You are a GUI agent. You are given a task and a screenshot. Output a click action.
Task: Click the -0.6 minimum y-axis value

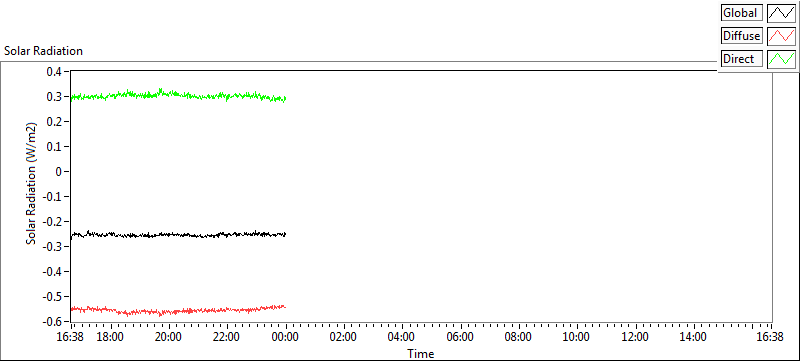(x=53, y=322)
